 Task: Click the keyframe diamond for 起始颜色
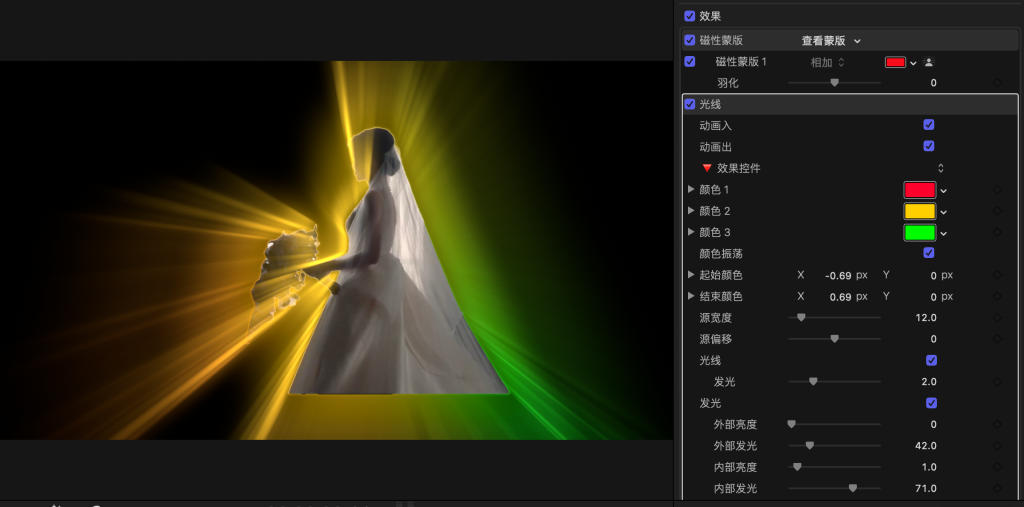coord(997,275)
